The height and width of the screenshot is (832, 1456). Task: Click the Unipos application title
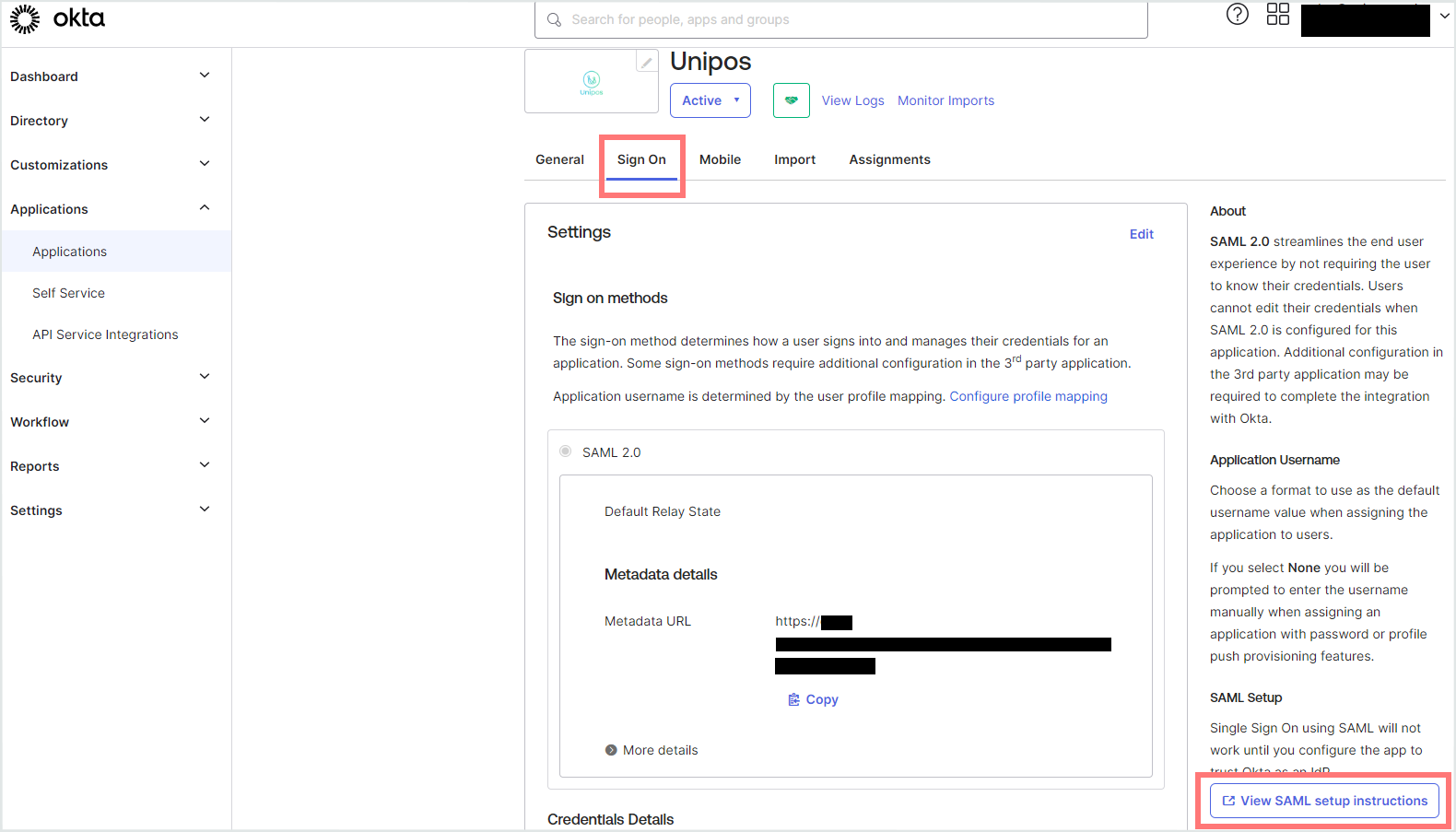coord(710,61)
